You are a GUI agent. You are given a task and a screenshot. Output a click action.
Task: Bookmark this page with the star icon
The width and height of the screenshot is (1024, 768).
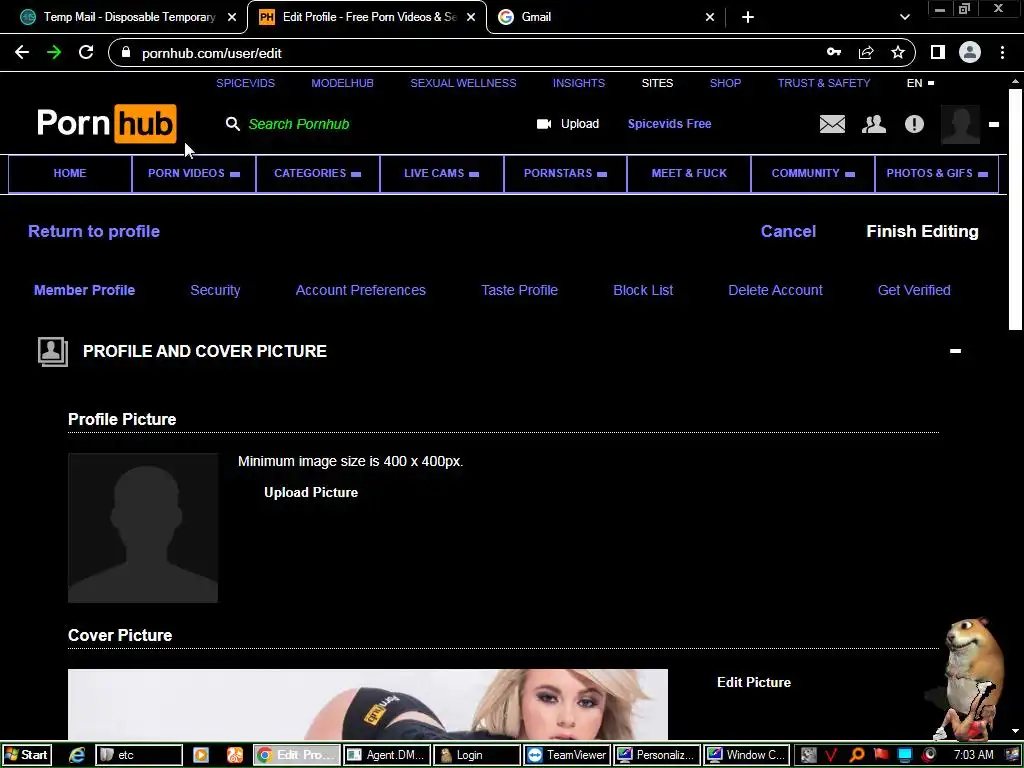click(x=898, y=53)
